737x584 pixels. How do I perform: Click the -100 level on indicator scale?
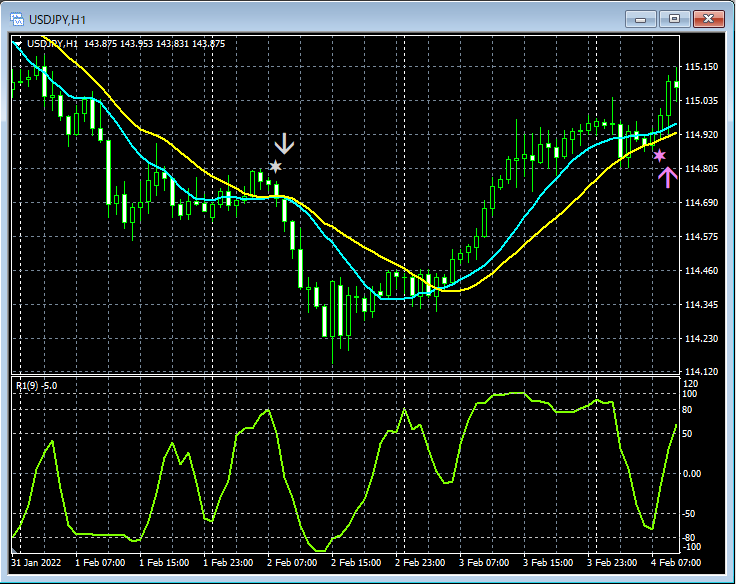click(690, 547)
